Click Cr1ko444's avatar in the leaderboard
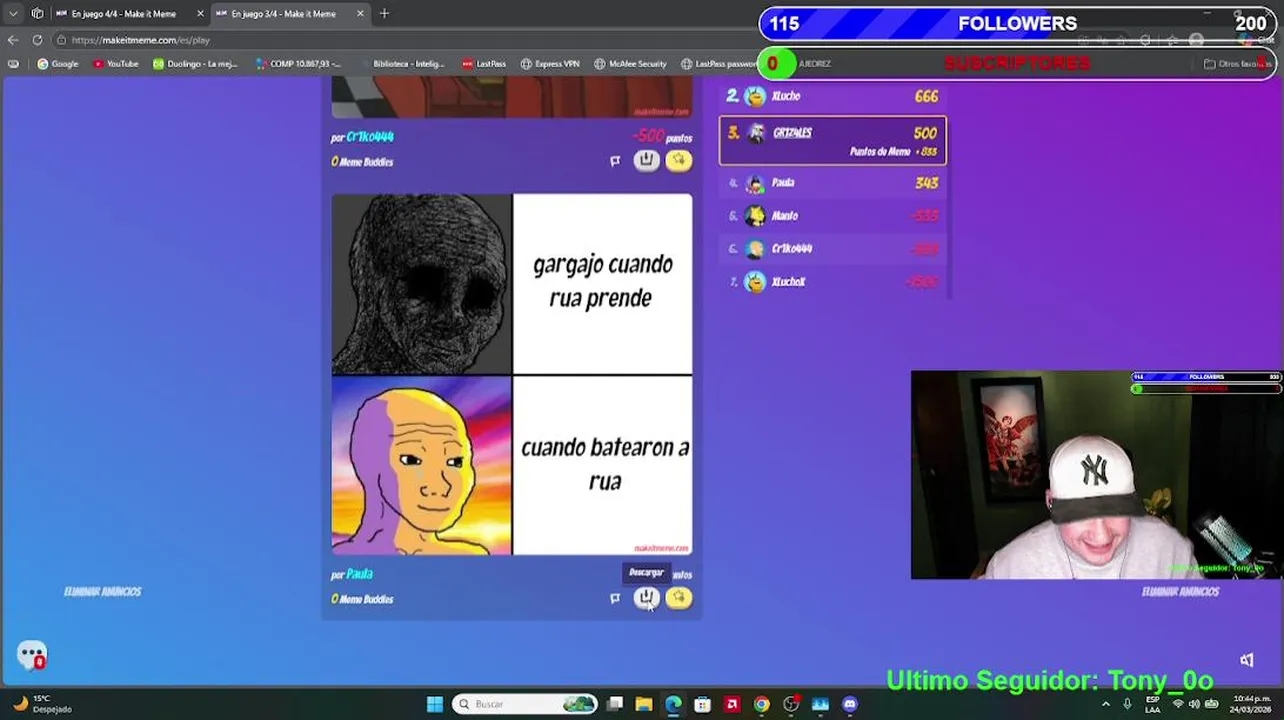The width and height of the screenshot is (1284, 720). (755, 249)
